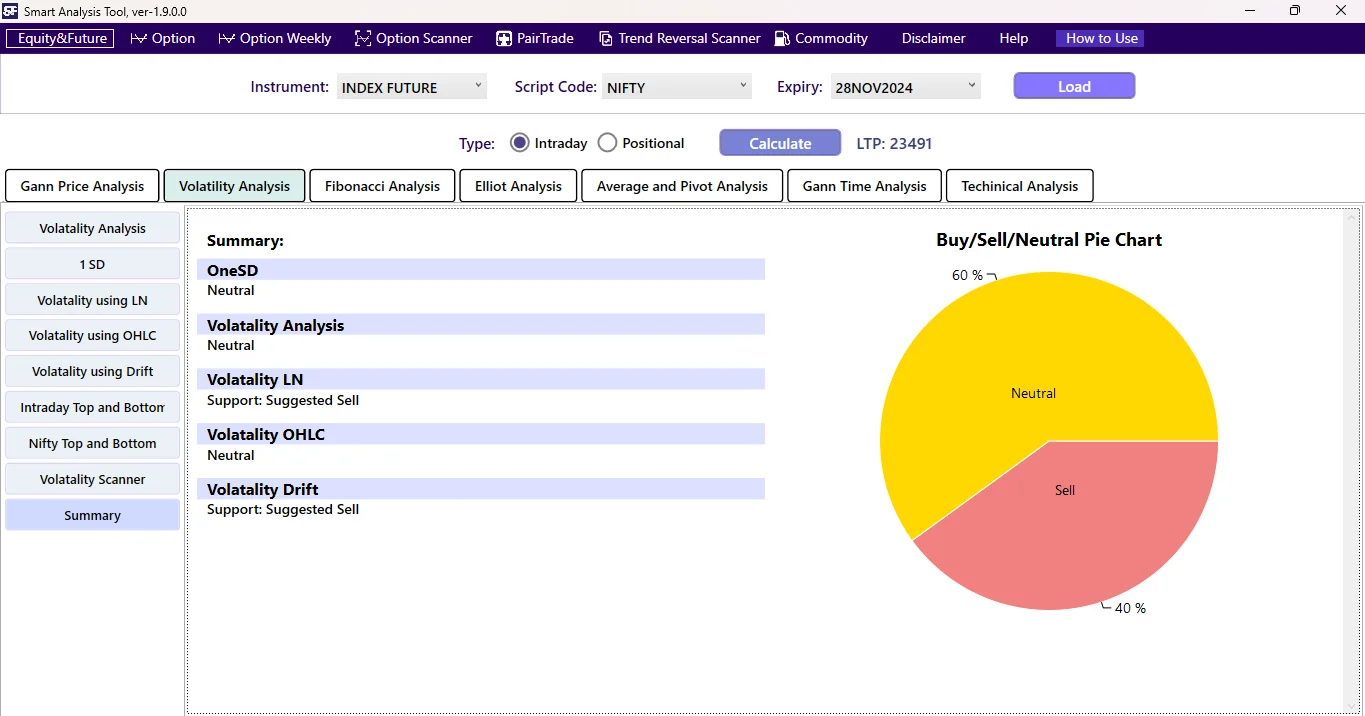Open the Gann Time Analysis tab
The width and height of the screenshot is (1365, 716).
863,185
